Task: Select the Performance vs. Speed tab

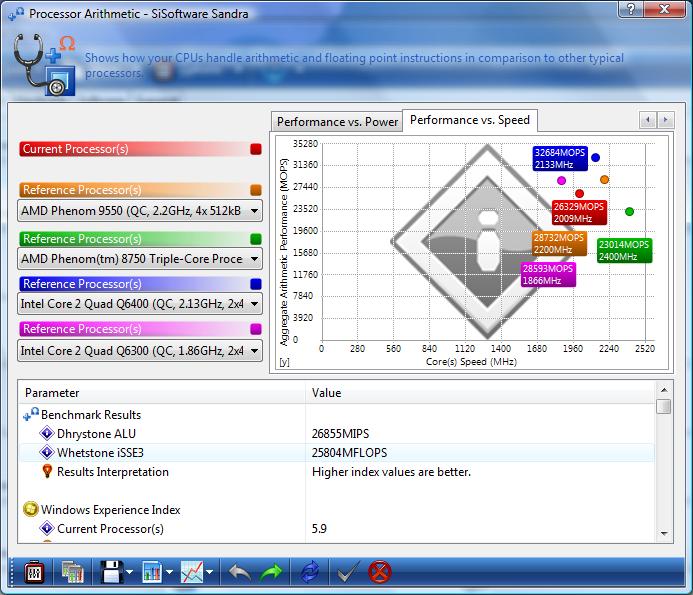Action: pos(469,120)
